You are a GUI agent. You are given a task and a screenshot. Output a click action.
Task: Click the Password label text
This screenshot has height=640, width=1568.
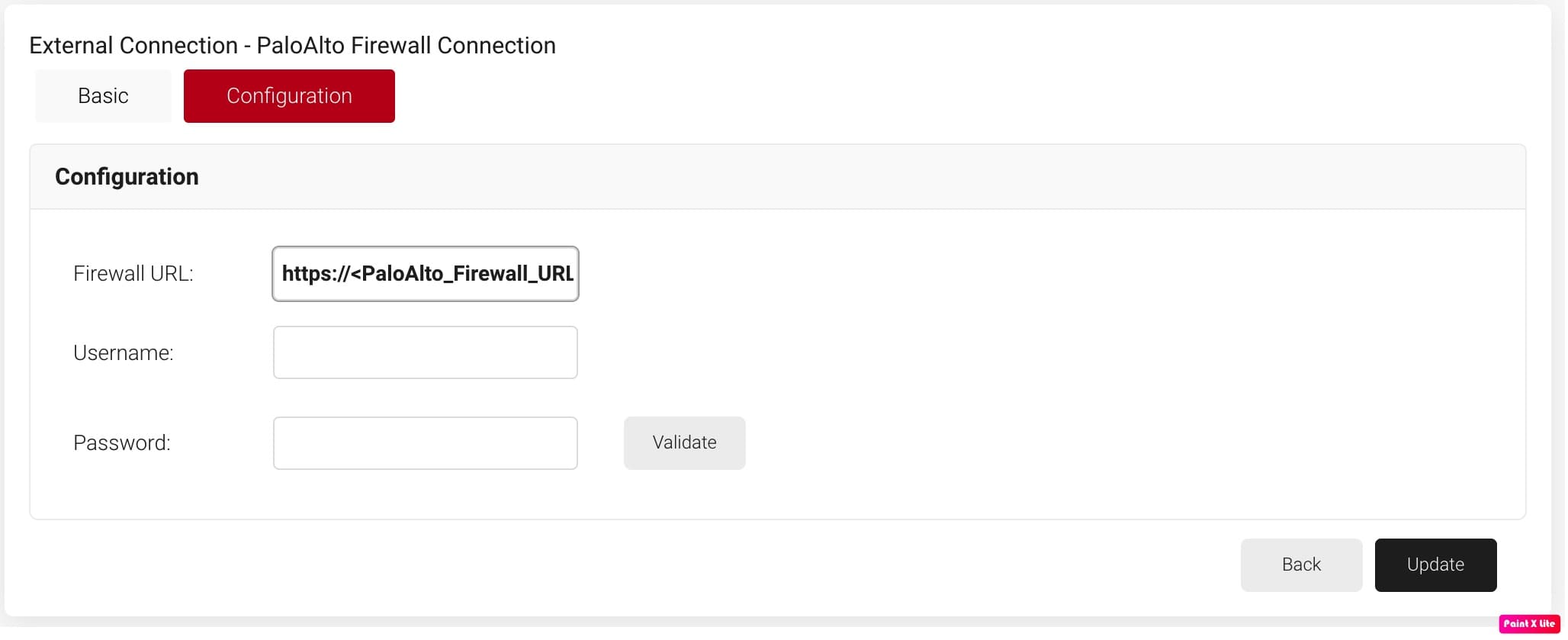tap(122, 443)
